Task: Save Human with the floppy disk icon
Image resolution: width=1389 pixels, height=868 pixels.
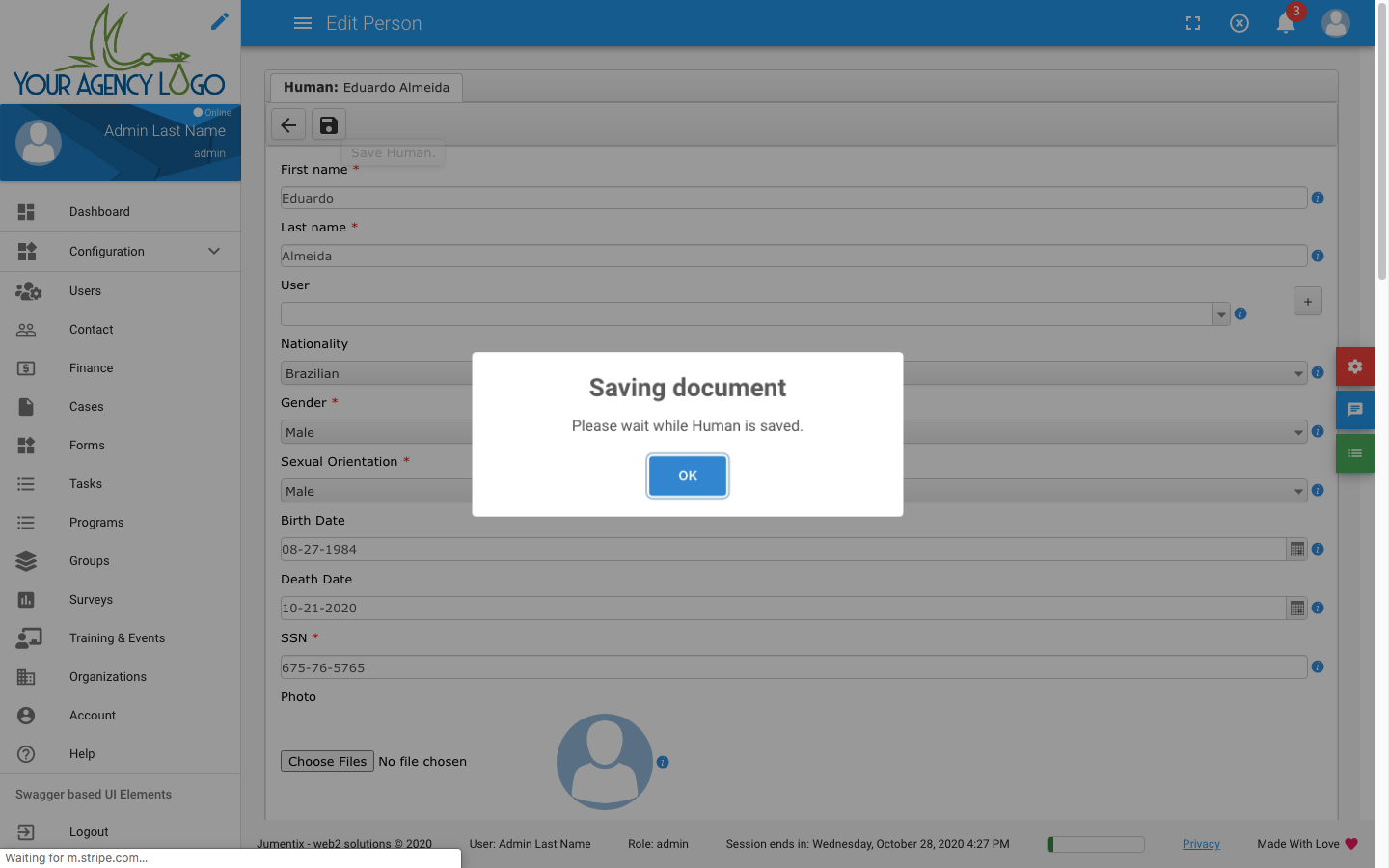Action: point(328,124)
